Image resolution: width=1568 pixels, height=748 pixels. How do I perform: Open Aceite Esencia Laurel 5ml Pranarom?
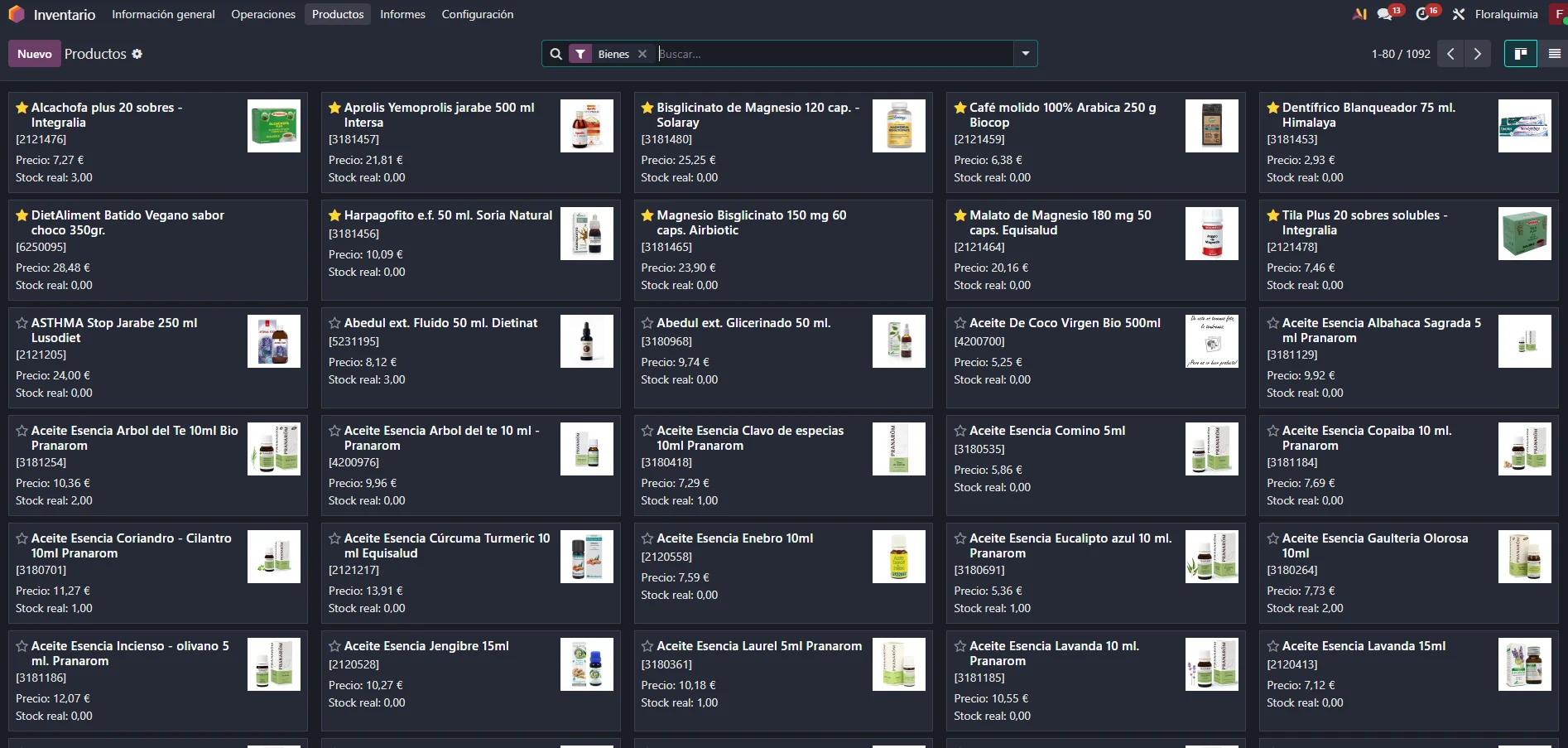click(x=783, y=681)
